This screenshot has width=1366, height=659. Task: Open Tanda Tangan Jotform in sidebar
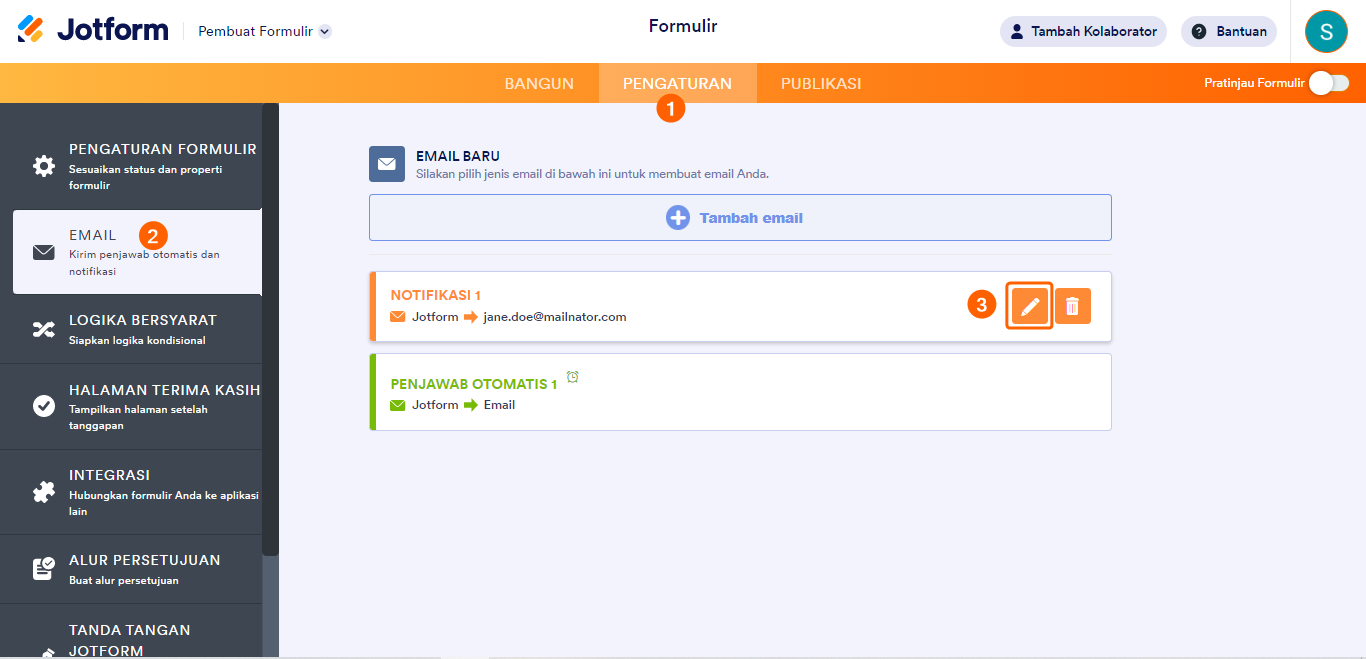click(x=130, y=640)
